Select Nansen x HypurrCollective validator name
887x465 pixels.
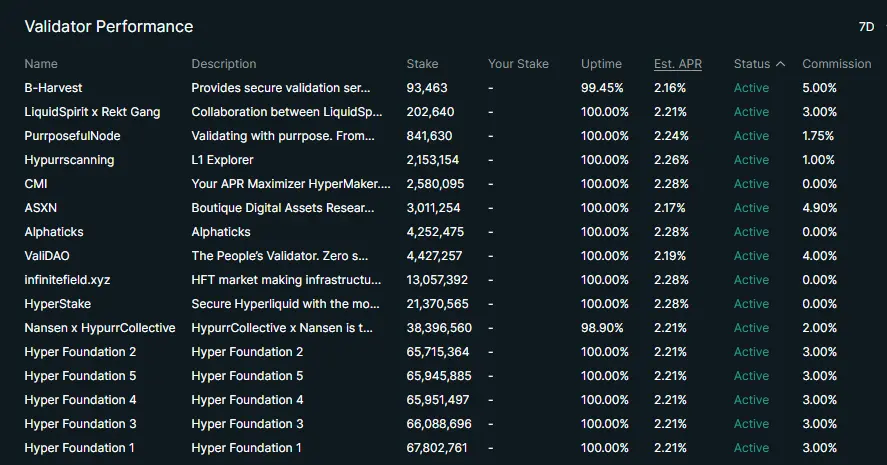[100, 328]
